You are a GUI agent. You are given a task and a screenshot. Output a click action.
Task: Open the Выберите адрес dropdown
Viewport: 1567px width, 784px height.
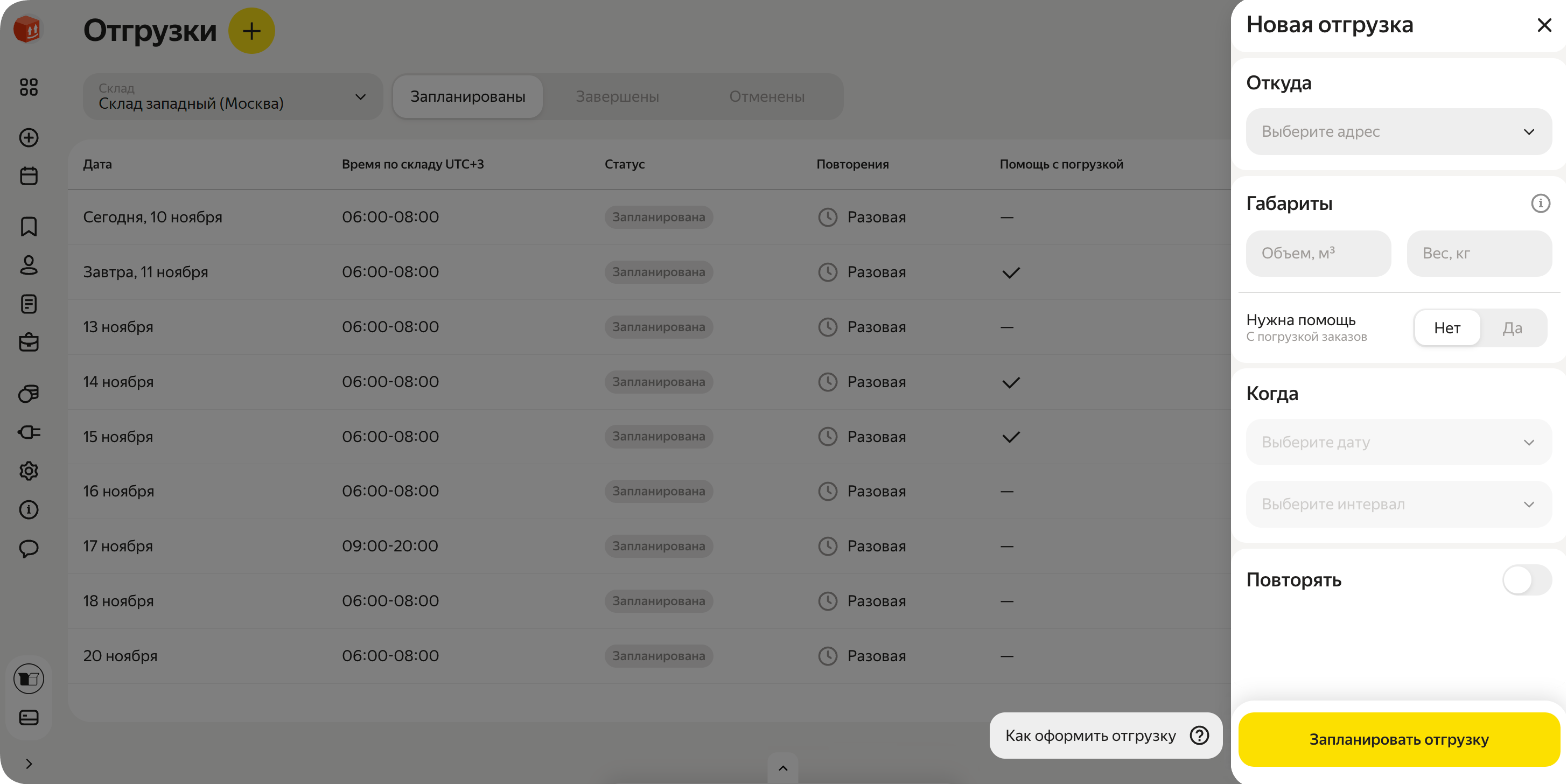tap(1398, 131)
